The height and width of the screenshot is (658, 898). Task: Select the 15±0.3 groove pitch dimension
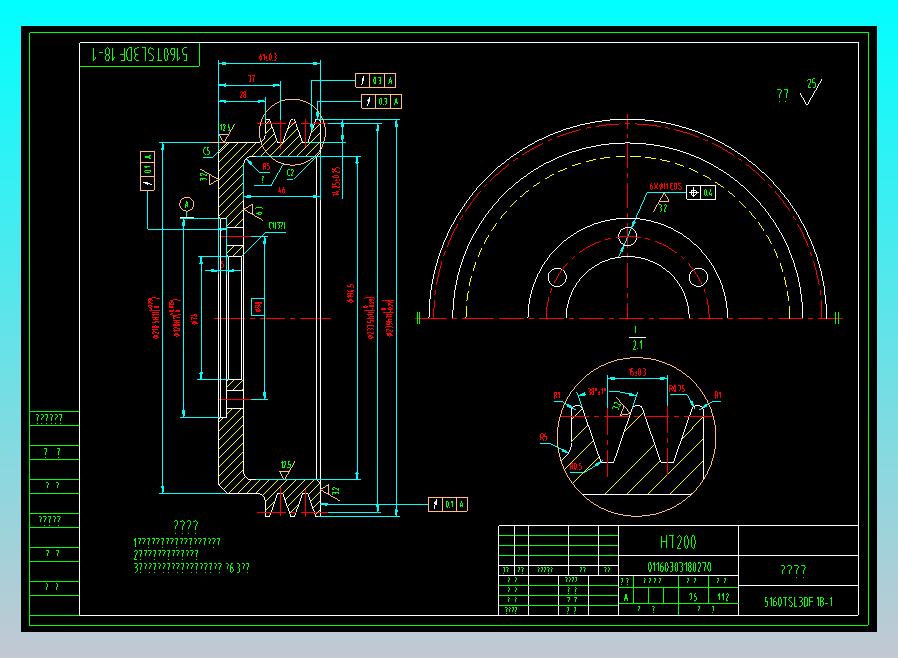click(637, 372)
